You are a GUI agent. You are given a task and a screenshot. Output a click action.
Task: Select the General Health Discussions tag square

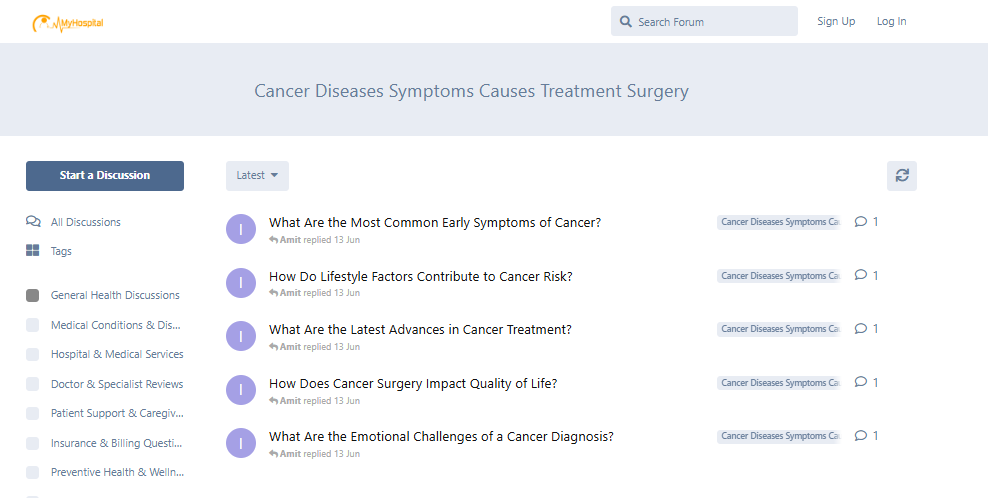(x=33, y=295)
